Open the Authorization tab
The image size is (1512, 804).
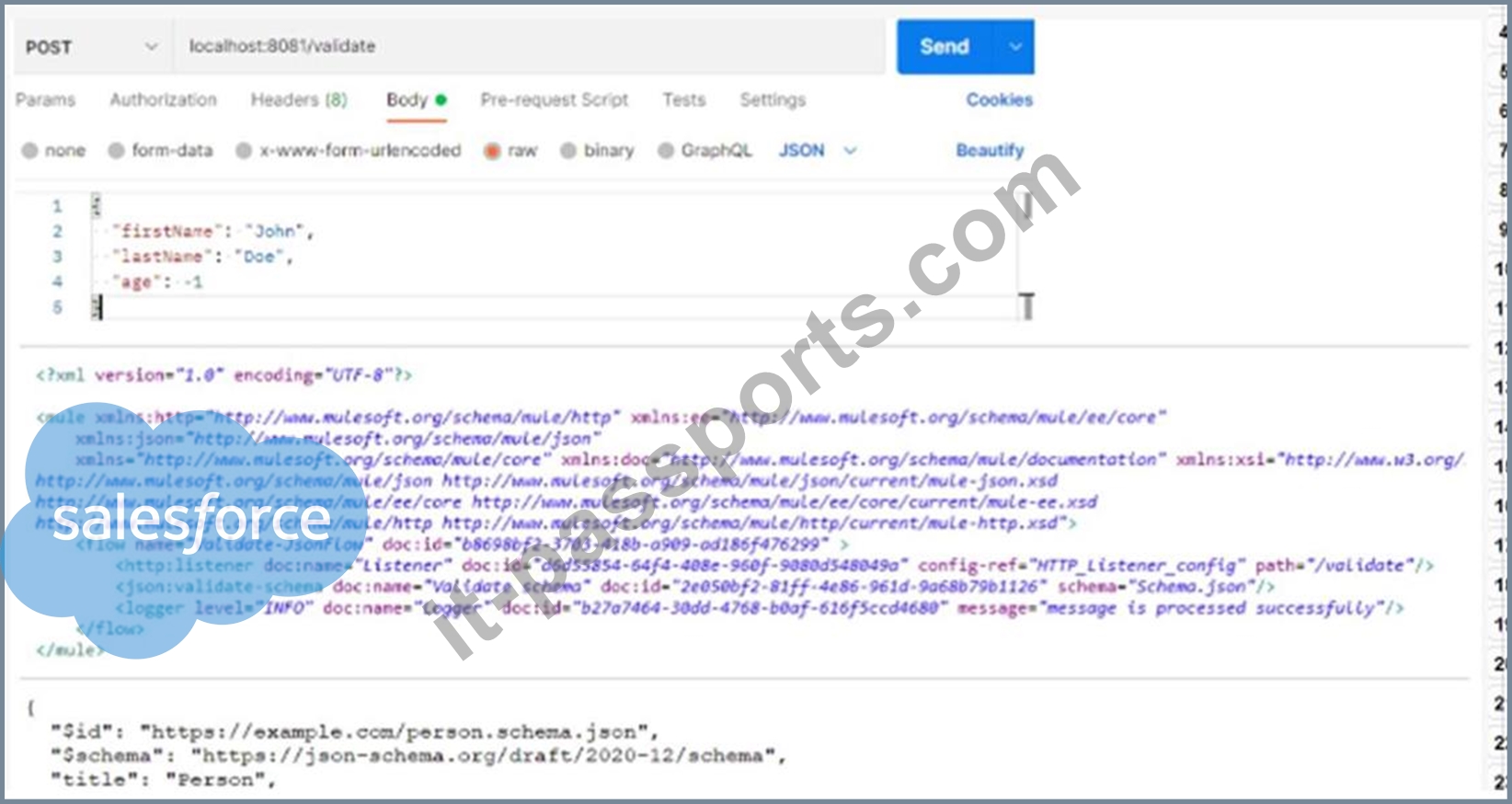[163, 99]
